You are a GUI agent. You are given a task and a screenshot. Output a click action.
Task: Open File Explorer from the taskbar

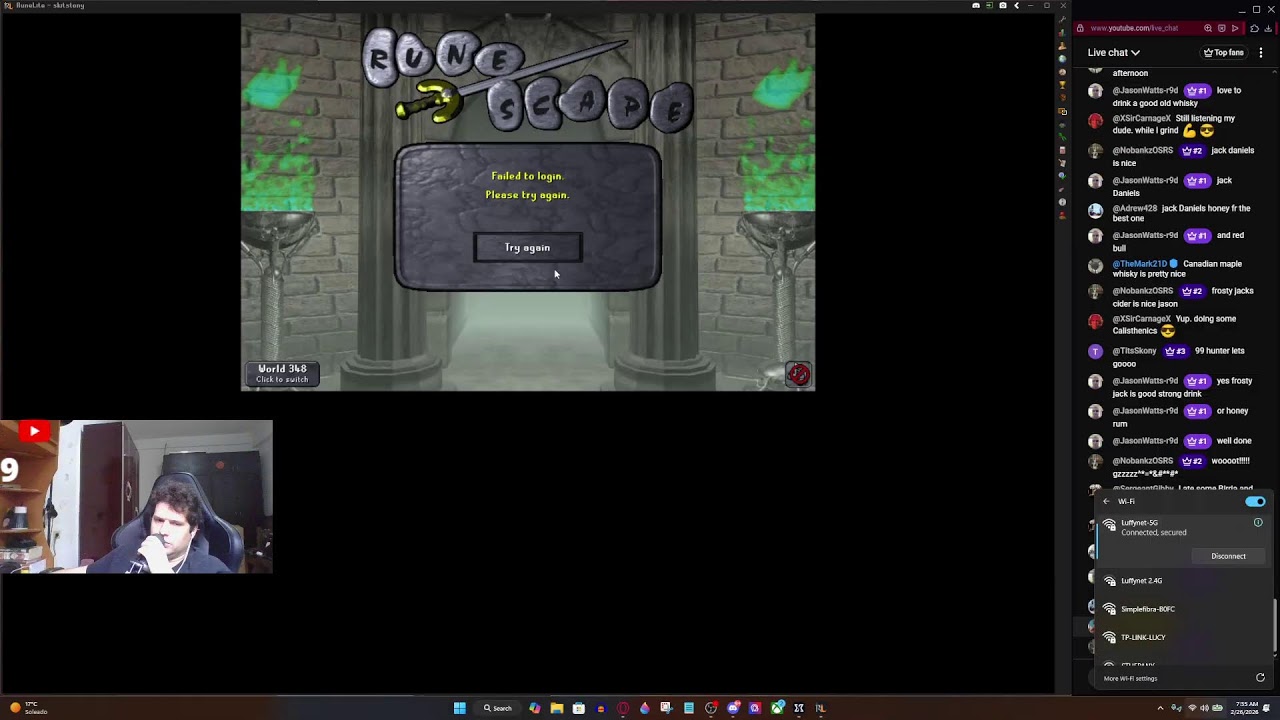[x=557, y=708]
